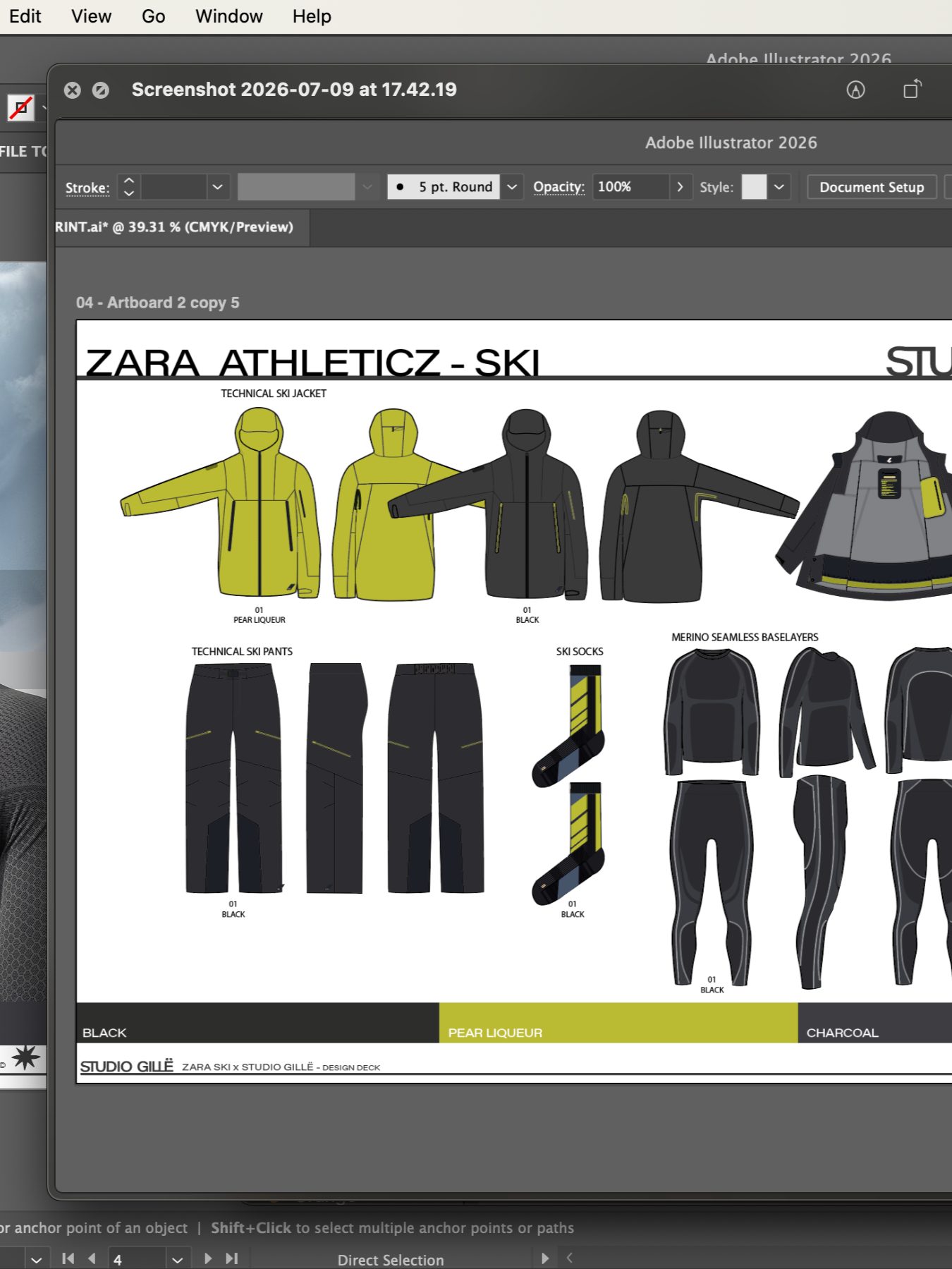
Task: Go to the last artboard
Action: [232, 1258]
